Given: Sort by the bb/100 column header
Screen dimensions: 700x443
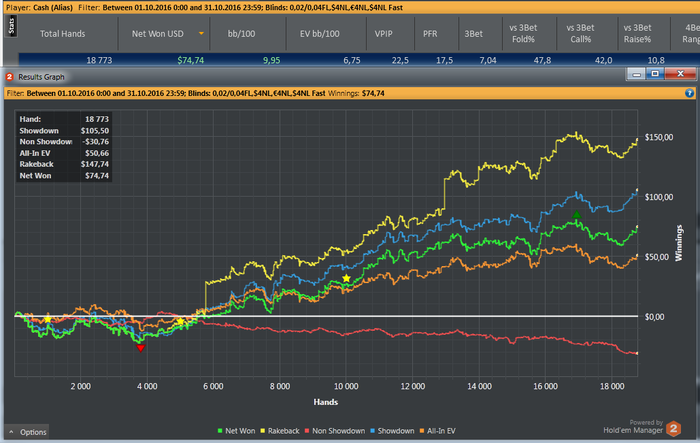Looking at the screenshot, I should [x=242, y=33].
